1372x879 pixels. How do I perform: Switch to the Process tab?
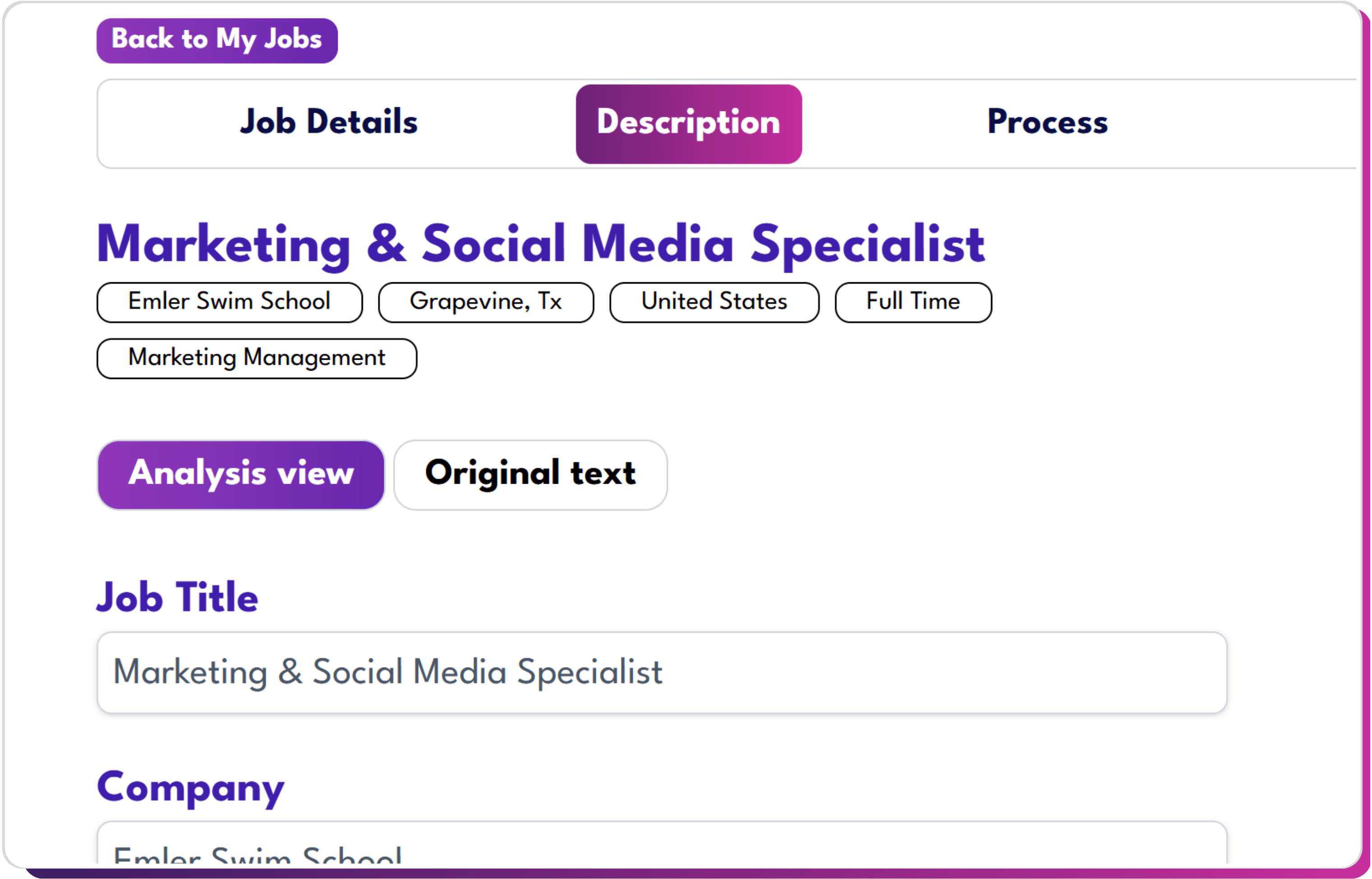click(x=1048, y=122)
